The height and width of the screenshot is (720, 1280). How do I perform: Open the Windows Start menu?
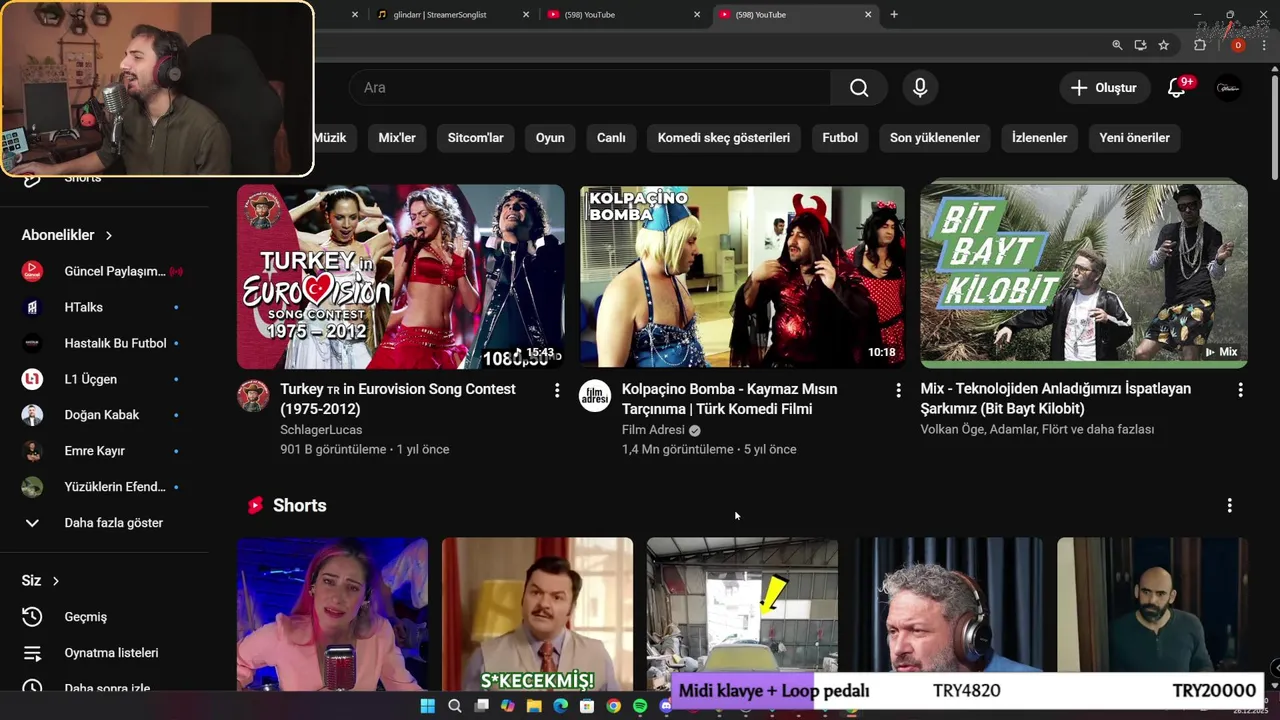pos(428,706)
